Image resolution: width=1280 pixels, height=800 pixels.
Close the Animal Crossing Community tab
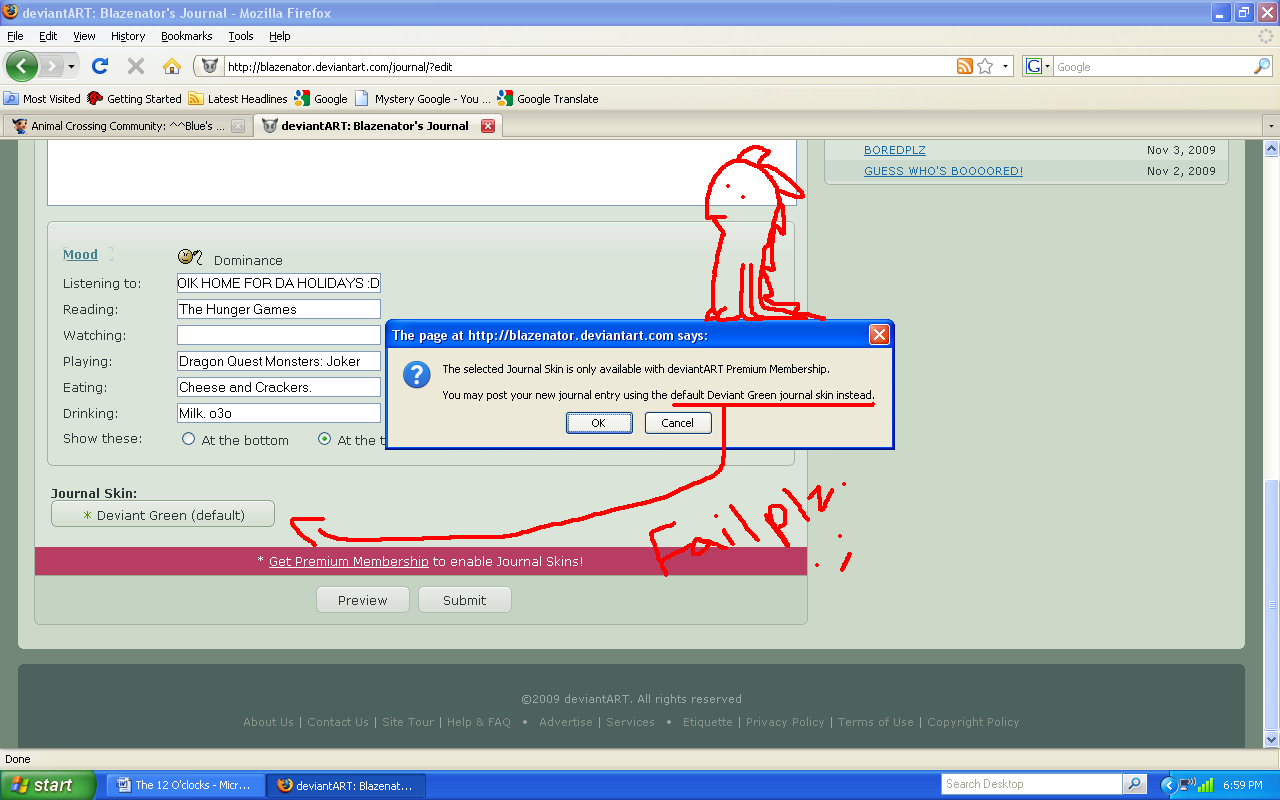coord(238,126)
